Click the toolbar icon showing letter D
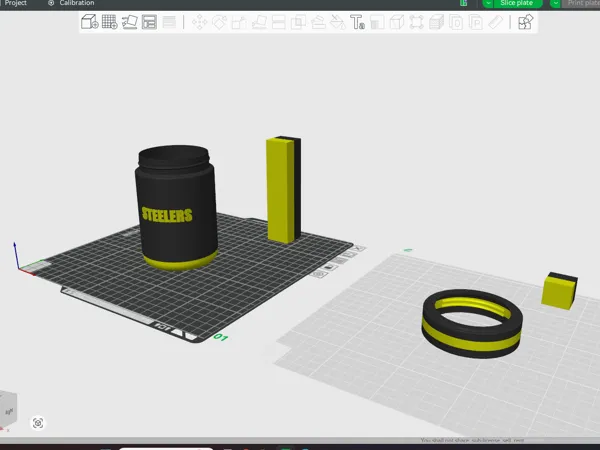 (456, 22)
